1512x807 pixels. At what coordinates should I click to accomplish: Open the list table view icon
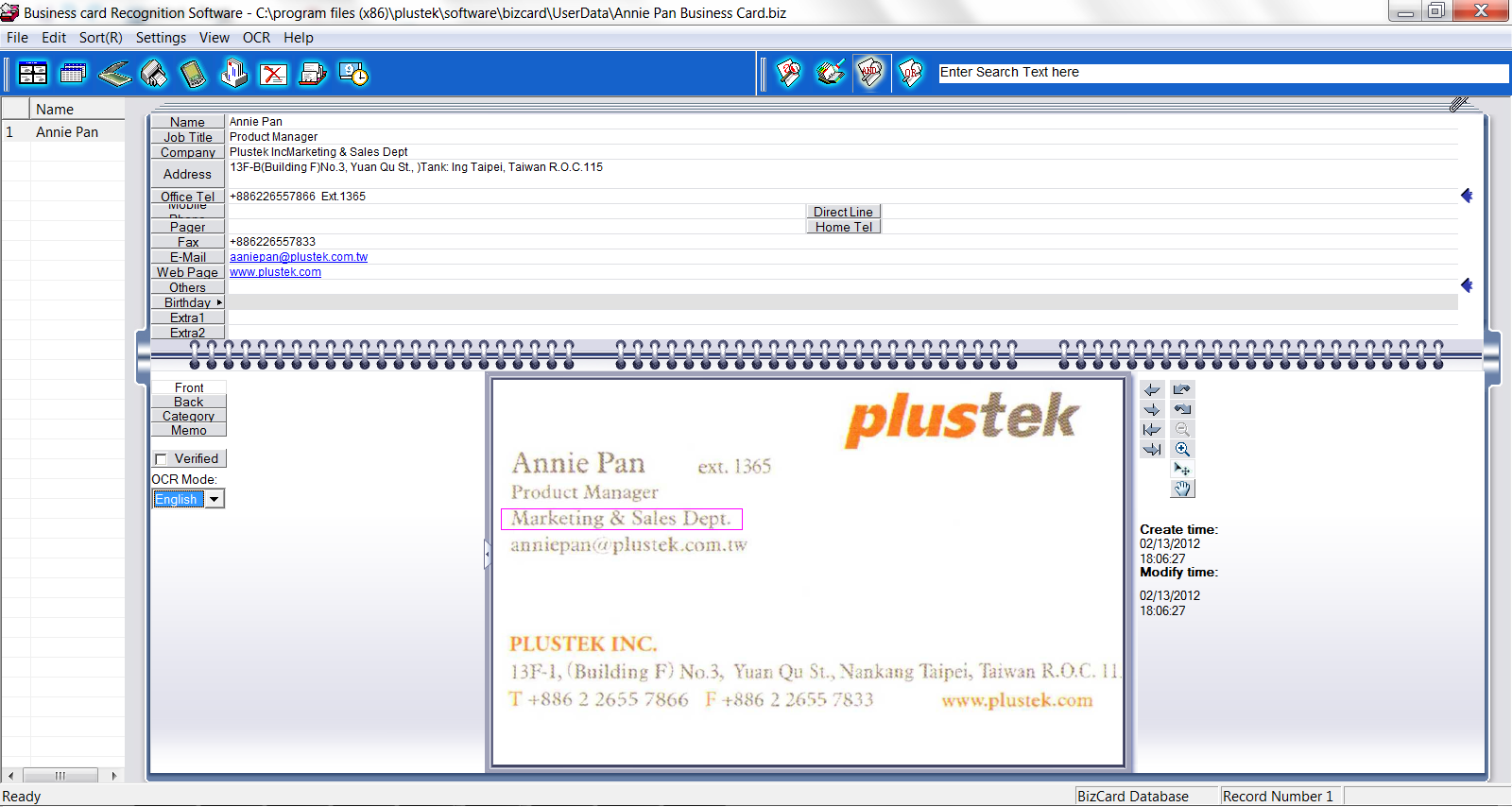pos(73,74)
